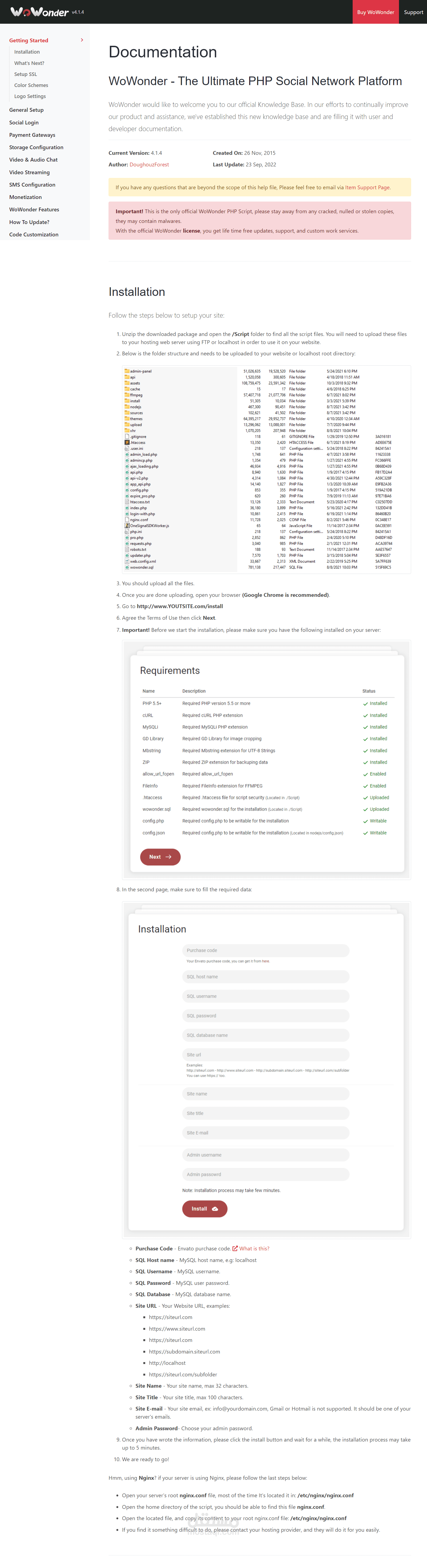Open Buy WoWonder in header
The height and width of the screenshot is (1568, 427).
point(375,12)
